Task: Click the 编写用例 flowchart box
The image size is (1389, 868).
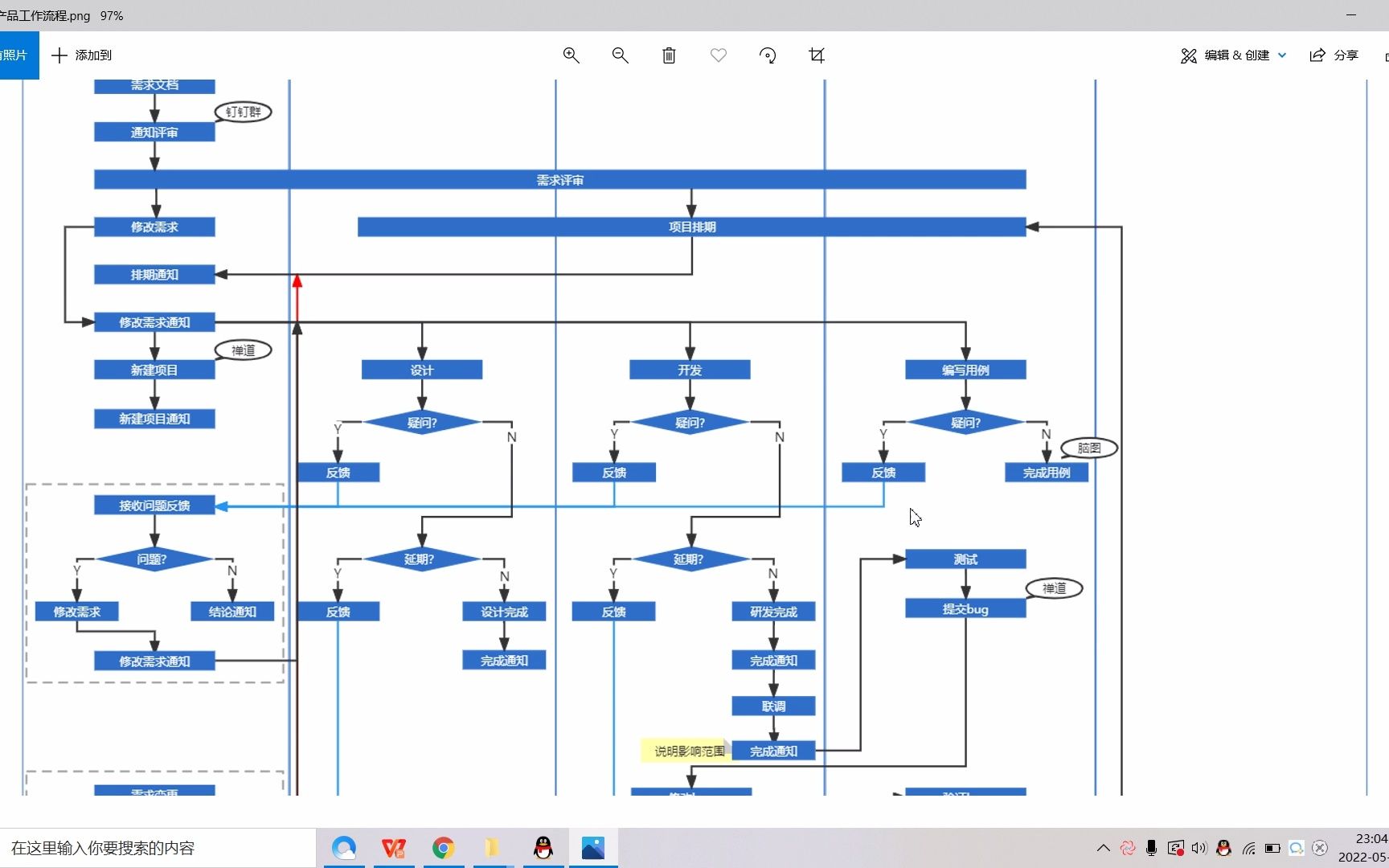Action: [965, 370]
